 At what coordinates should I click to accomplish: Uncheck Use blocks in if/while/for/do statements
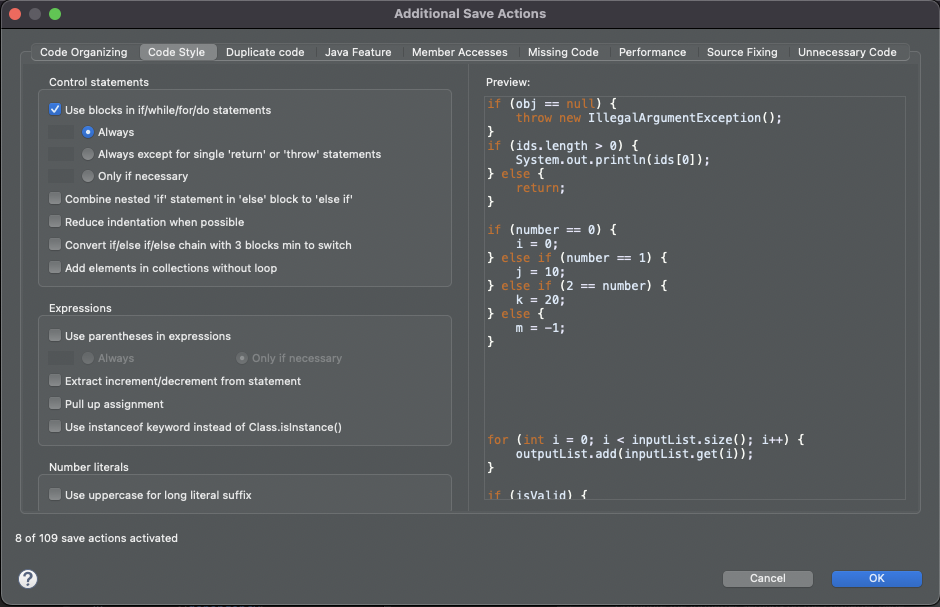click(55, 110)
